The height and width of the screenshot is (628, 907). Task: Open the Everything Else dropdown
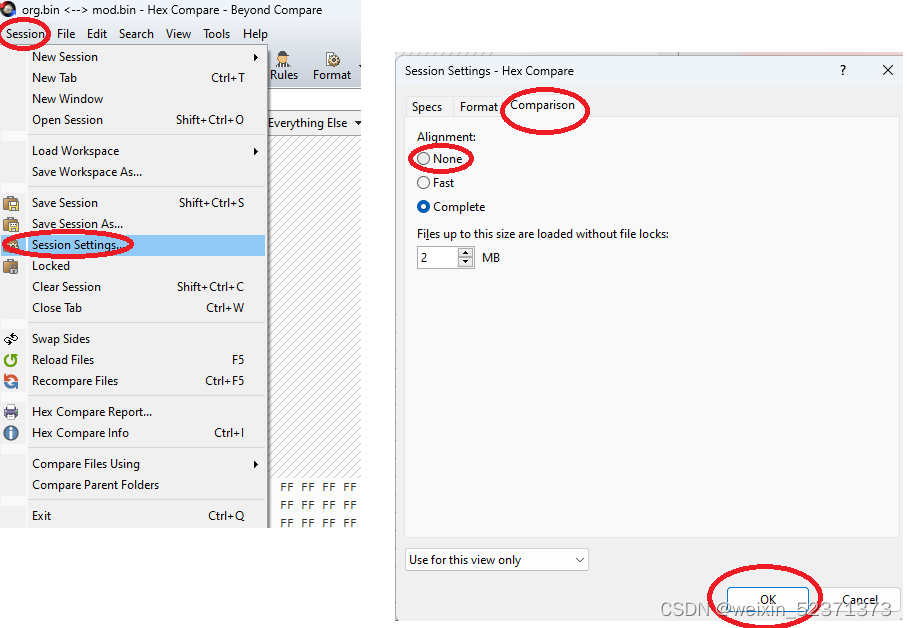358,123
